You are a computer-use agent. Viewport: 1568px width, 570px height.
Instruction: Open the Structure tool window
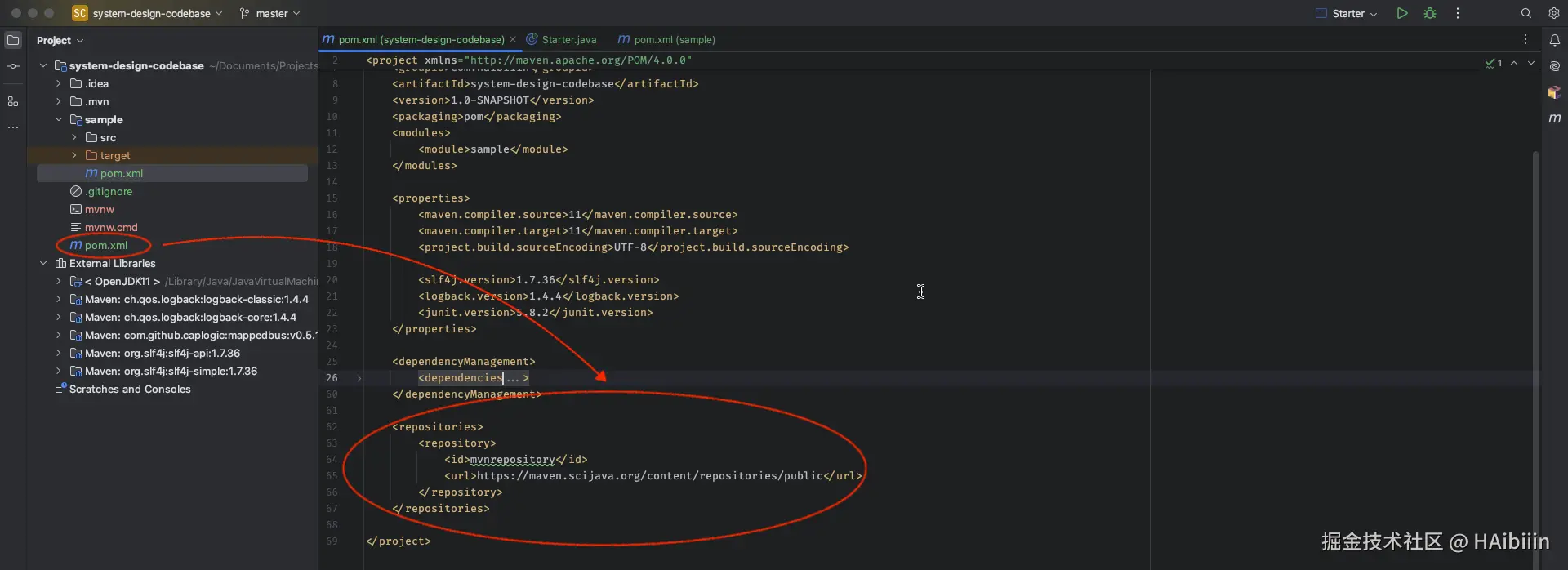pos(13,101)
